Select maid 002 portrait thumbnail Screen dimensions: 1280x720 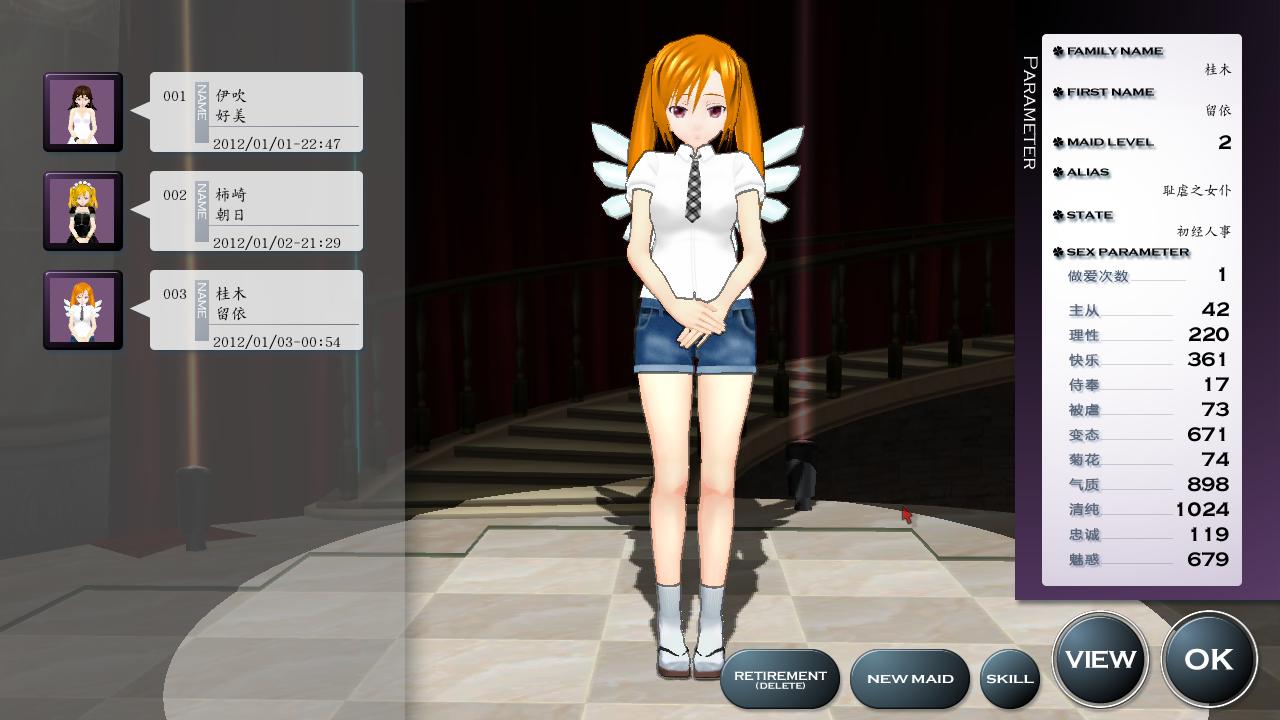pyautogui.click(x=82, y=211)
